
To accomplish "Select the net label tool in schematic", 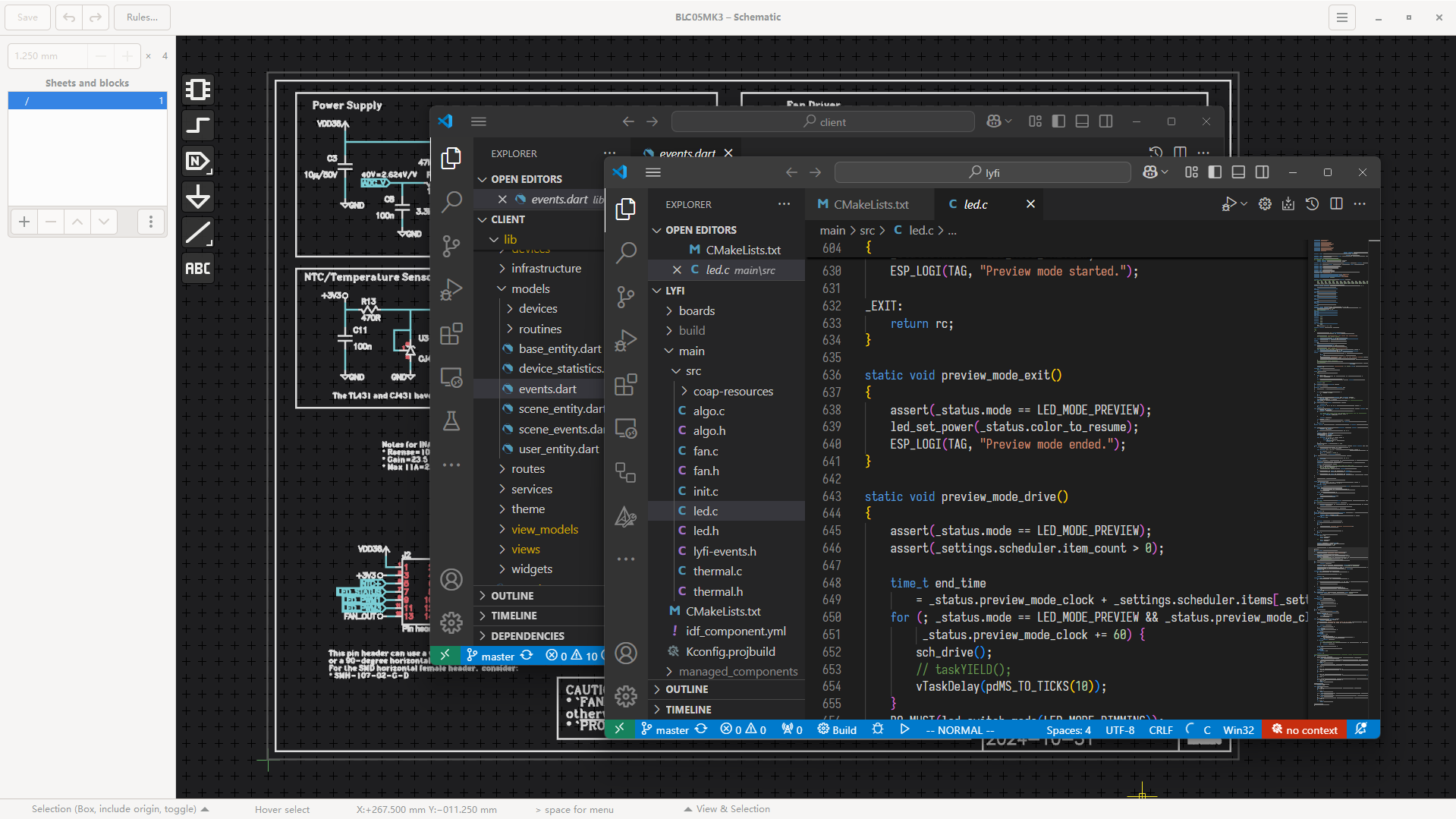I will point(198,161).
